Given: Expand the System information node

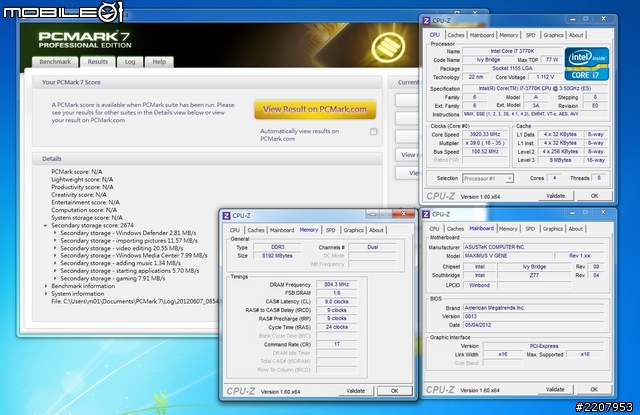Looking at the screenshot, I should [46, 294].
